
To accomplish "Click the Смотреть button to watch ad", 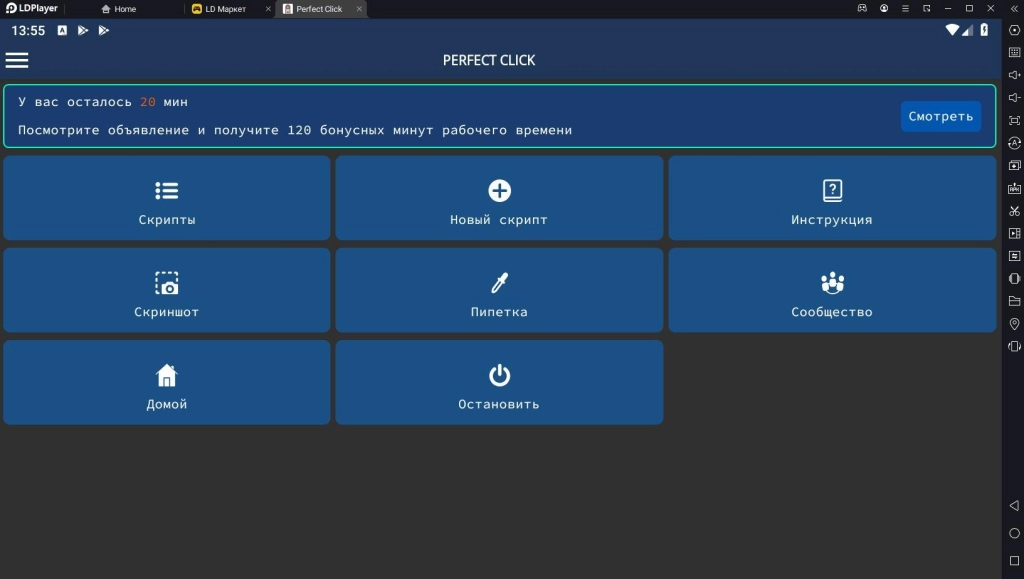I will 940,116.
